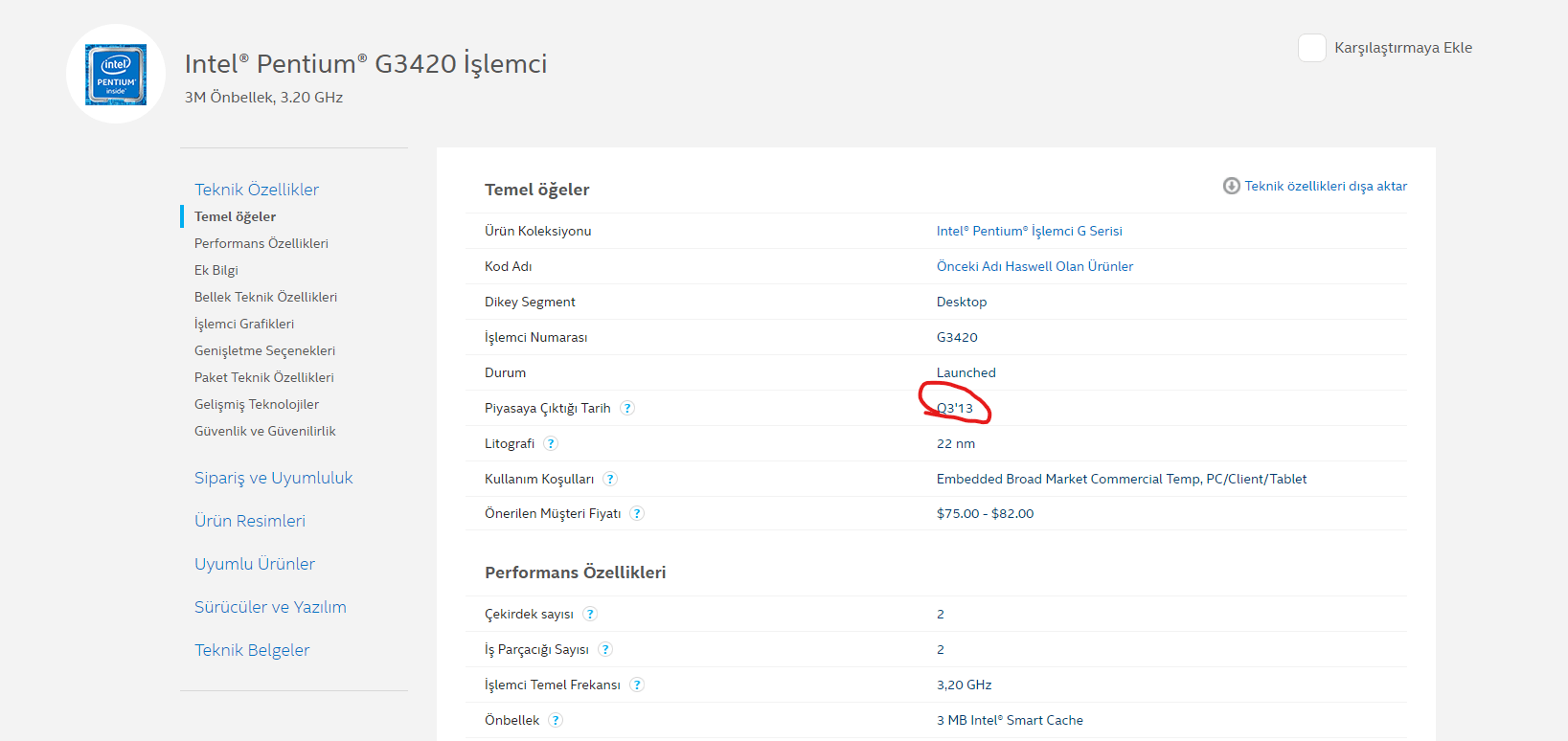Go to Sipariş ve Uyumluluk section
1568x741 pixels.
coord(273,478)
